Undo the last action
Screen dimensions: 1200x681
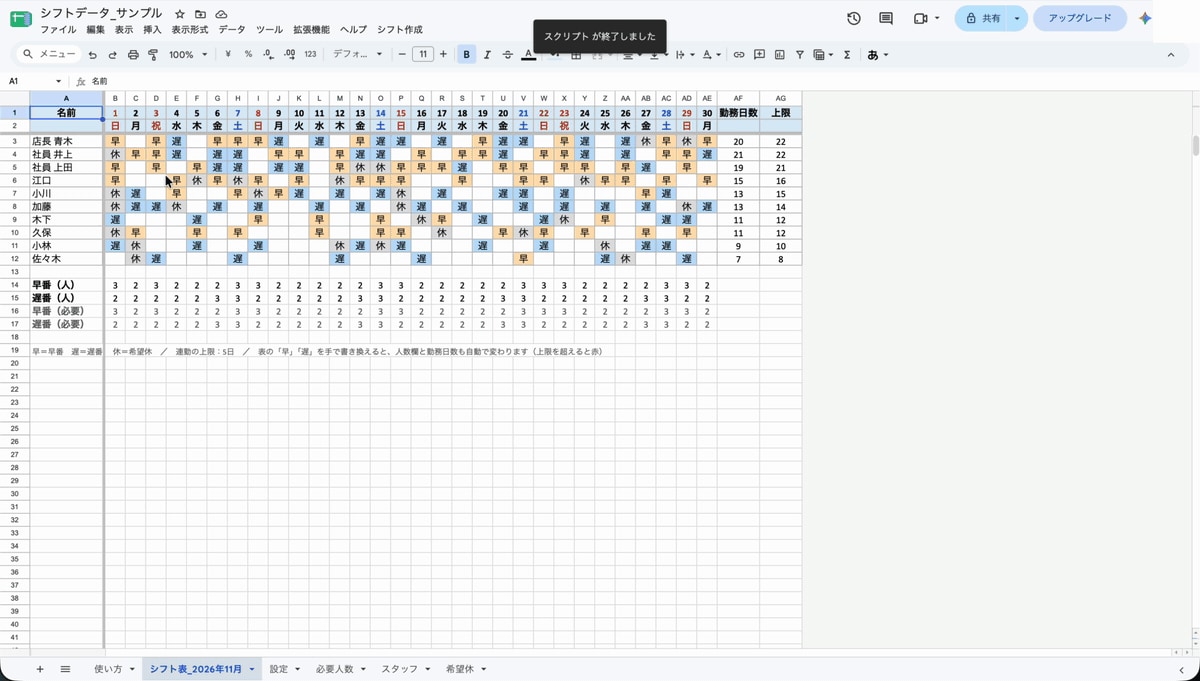93,55
